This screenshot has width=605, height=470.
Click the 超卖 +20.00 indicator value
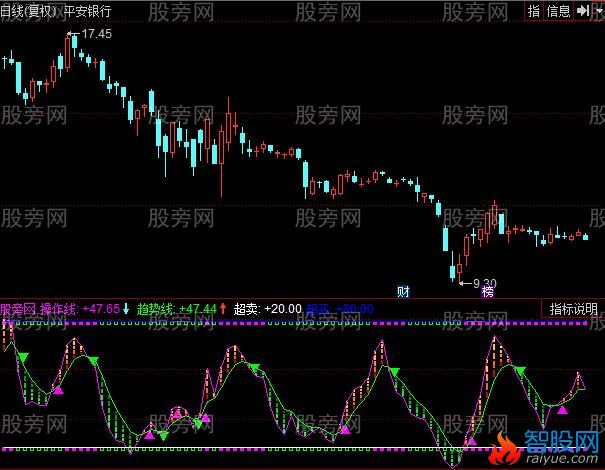point(267,309)
